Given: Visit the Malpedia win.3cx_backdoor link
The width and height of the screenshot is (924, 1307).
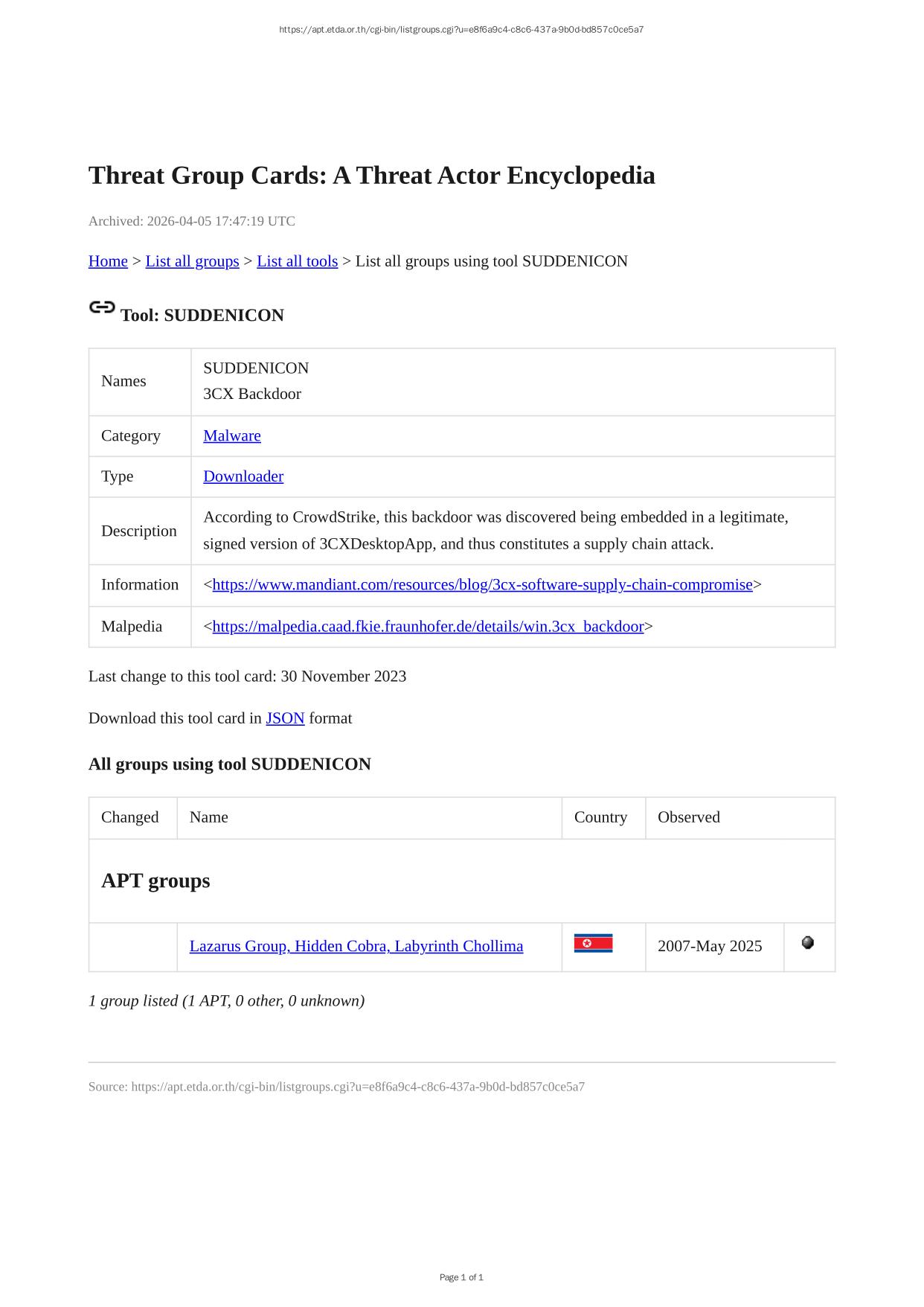Looking at the screenshot, I should (x=428, y=627).
